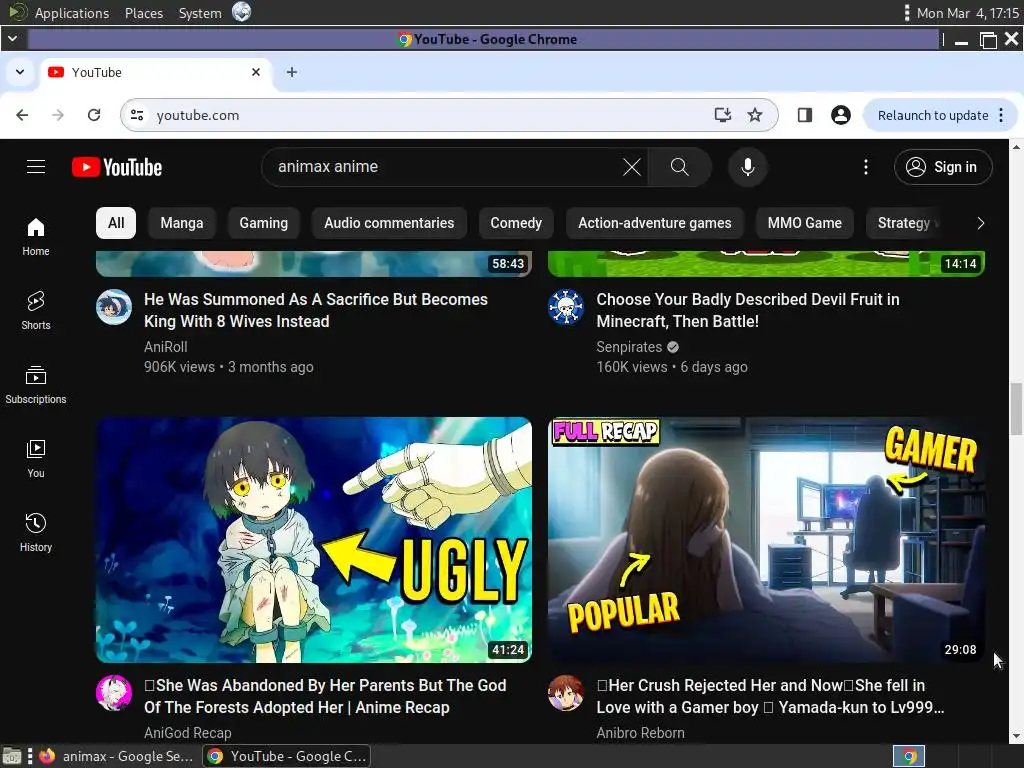
Task: Expand the tab search dropdown arrow
Action: (20, 72)
